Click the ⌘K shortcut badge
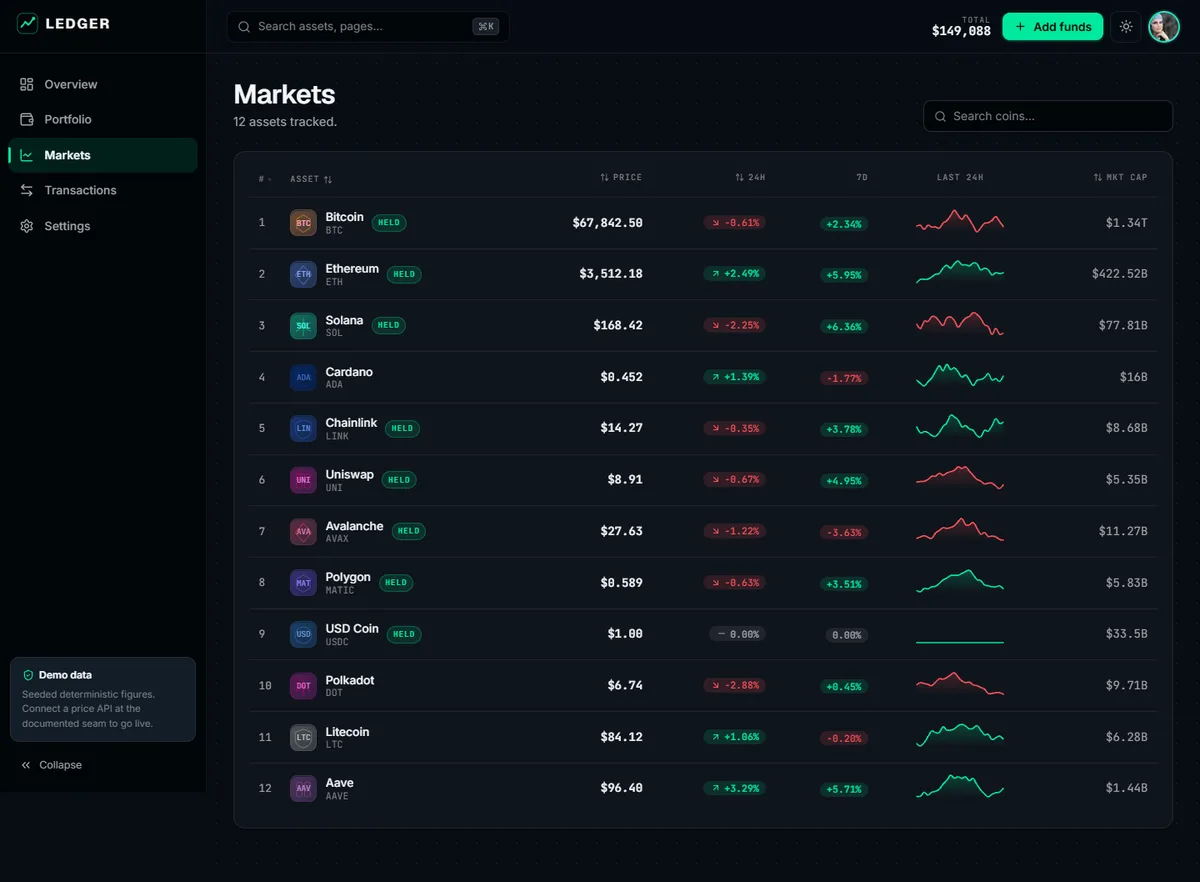 tap(486, 27)
